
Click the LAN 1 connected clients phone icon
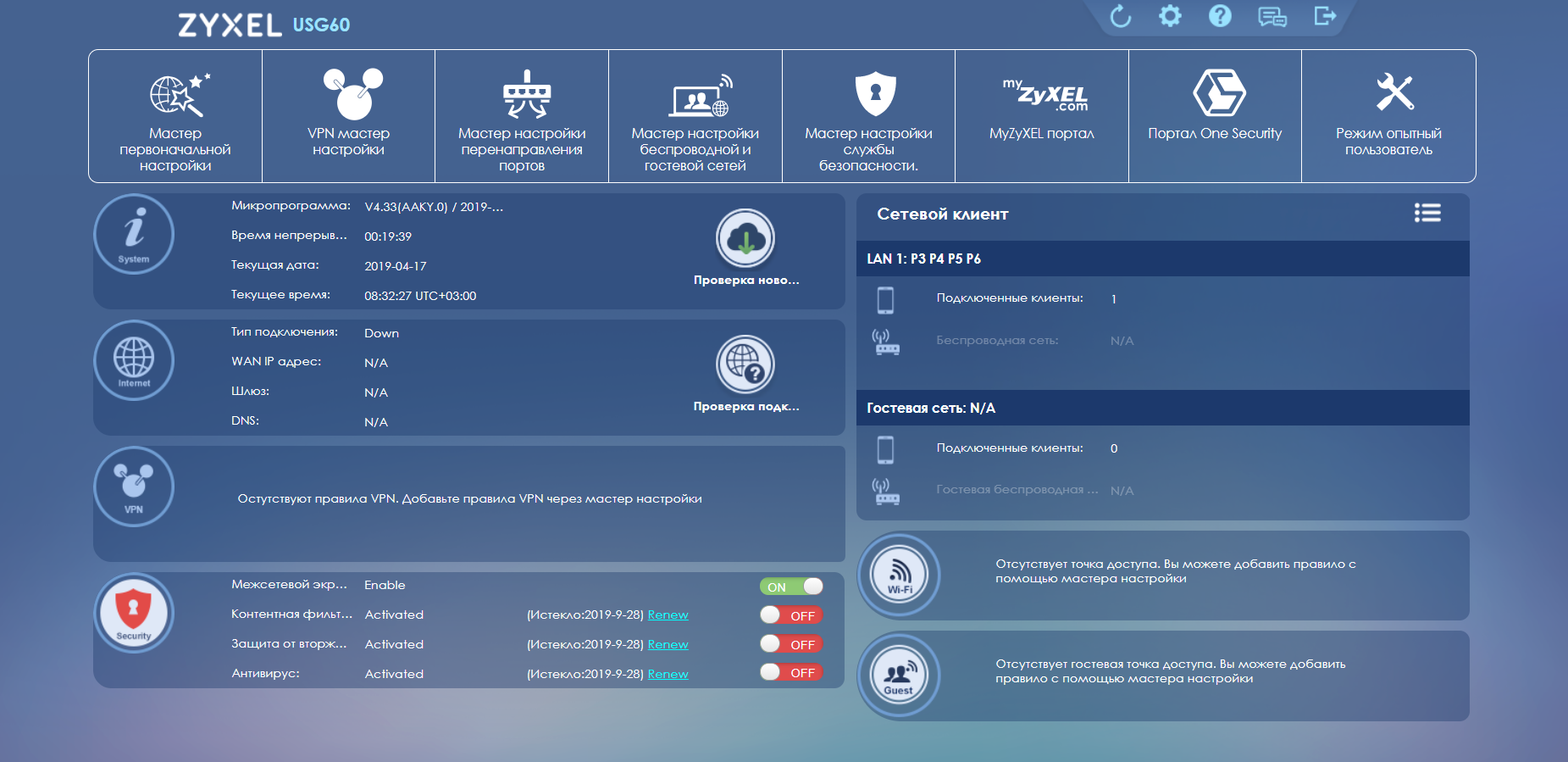885,300
